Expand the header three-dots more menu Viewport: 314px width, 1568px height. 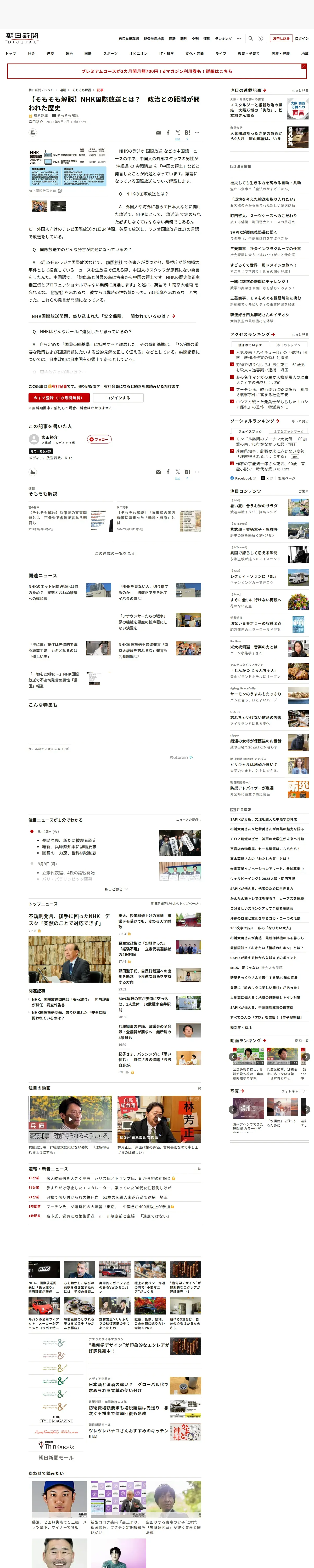click(x=238, y=38)
